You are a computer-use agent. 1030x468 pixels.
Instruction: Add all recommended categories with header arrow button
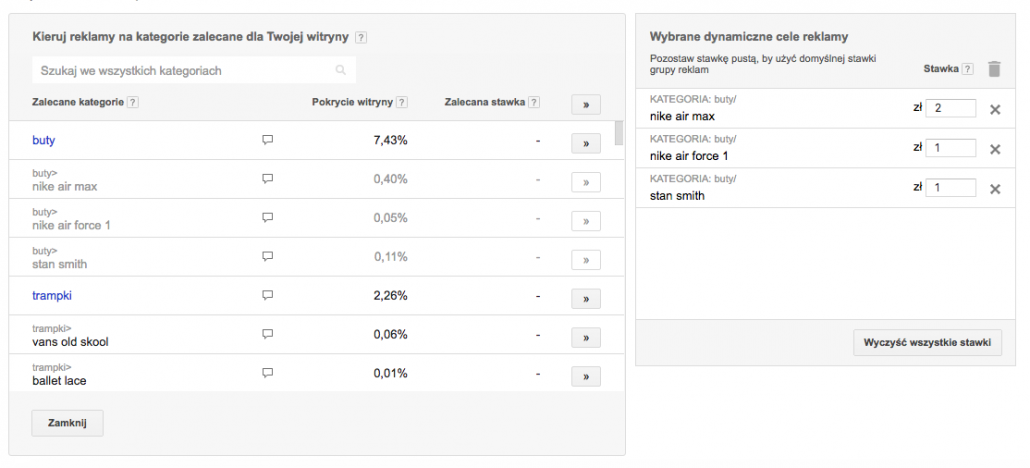586,103
